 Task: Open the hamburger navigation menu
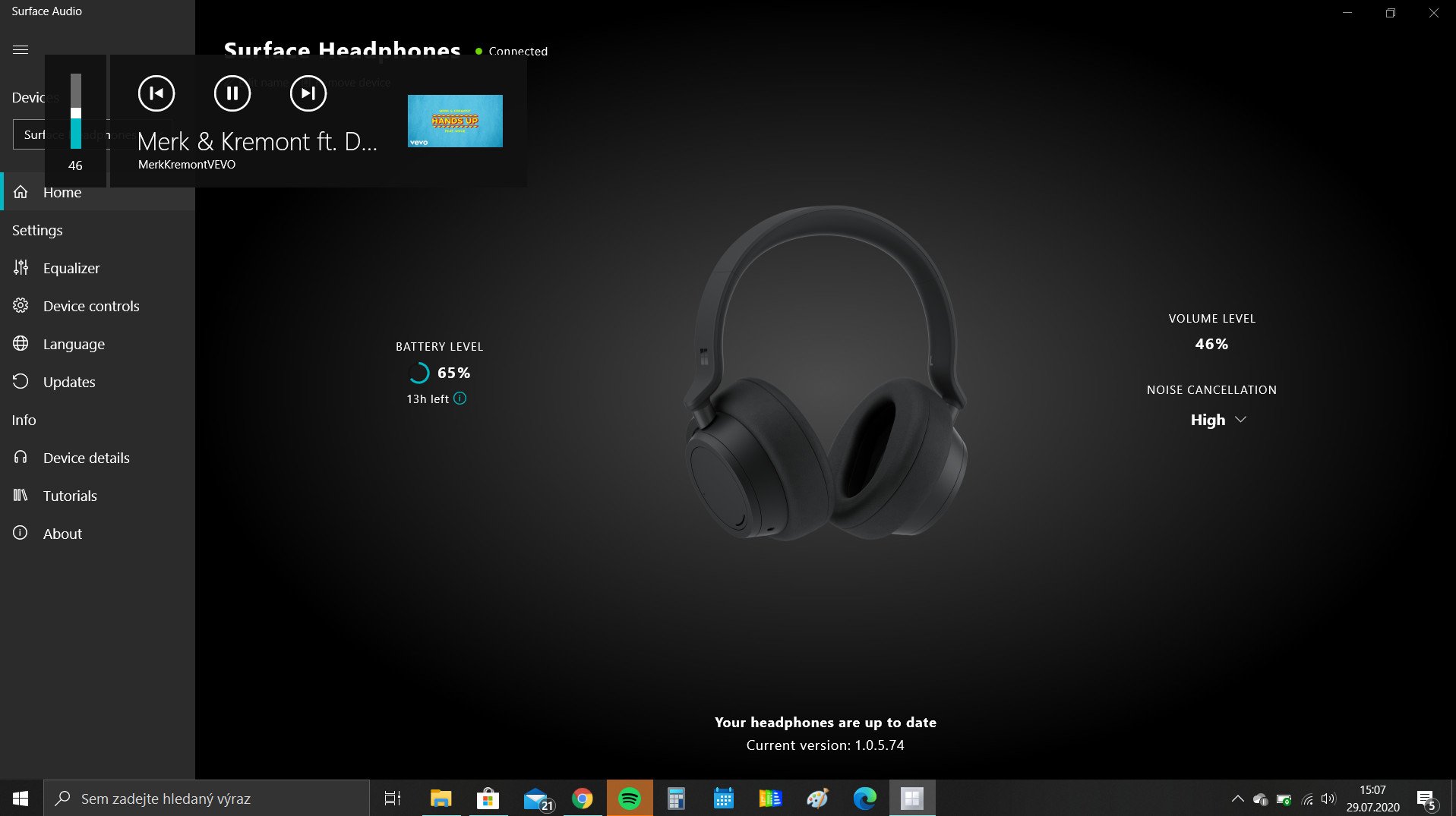(x=21, y=49)
